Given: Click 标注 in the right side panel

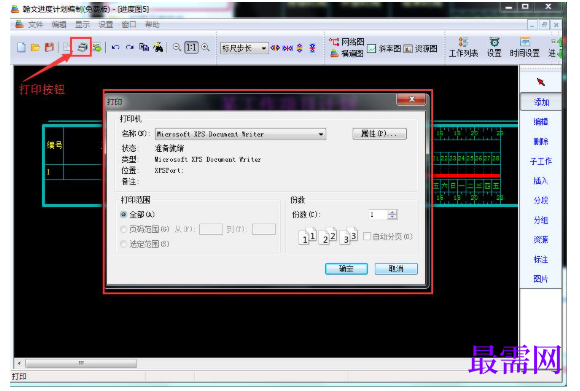Looking at the screenshot, I should (541, 259).
